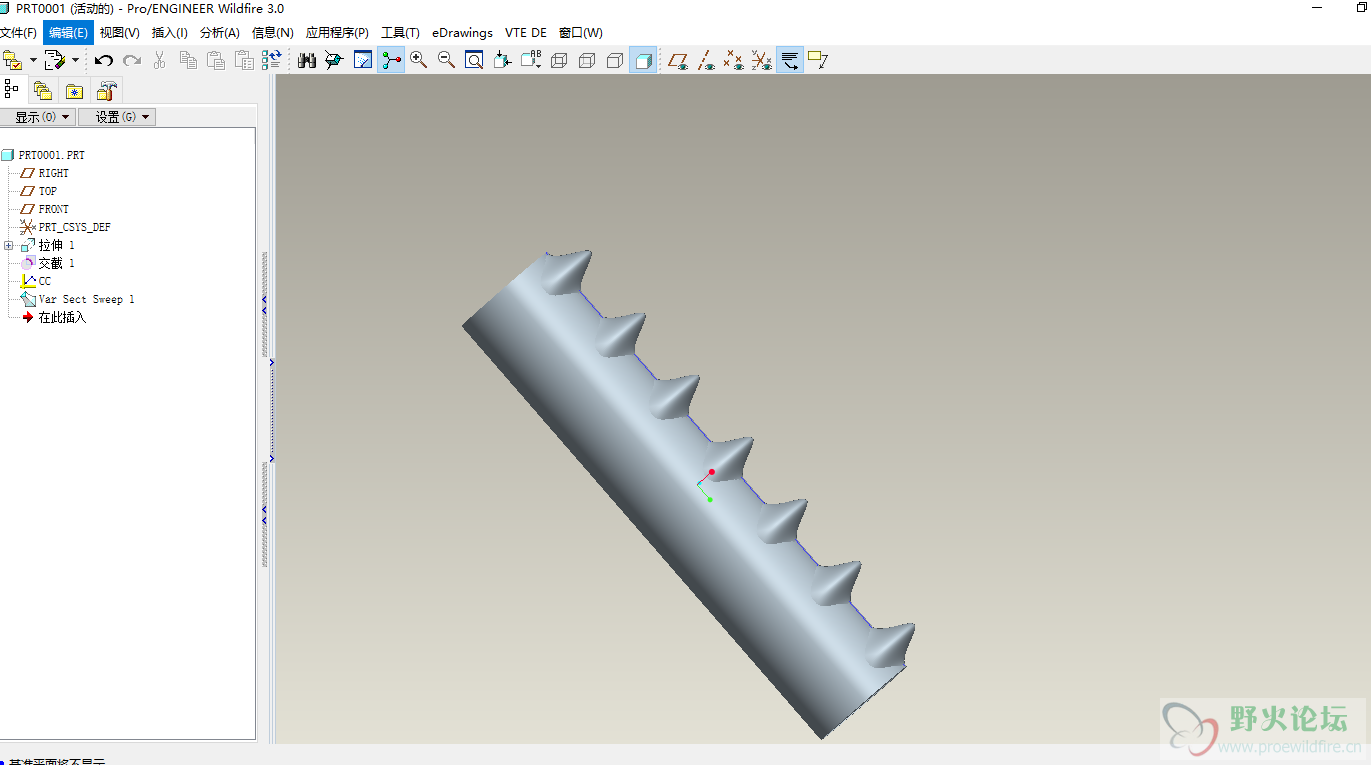Switch to the Folder Browser tab
Screen dimensions: 1371x765
43,91
